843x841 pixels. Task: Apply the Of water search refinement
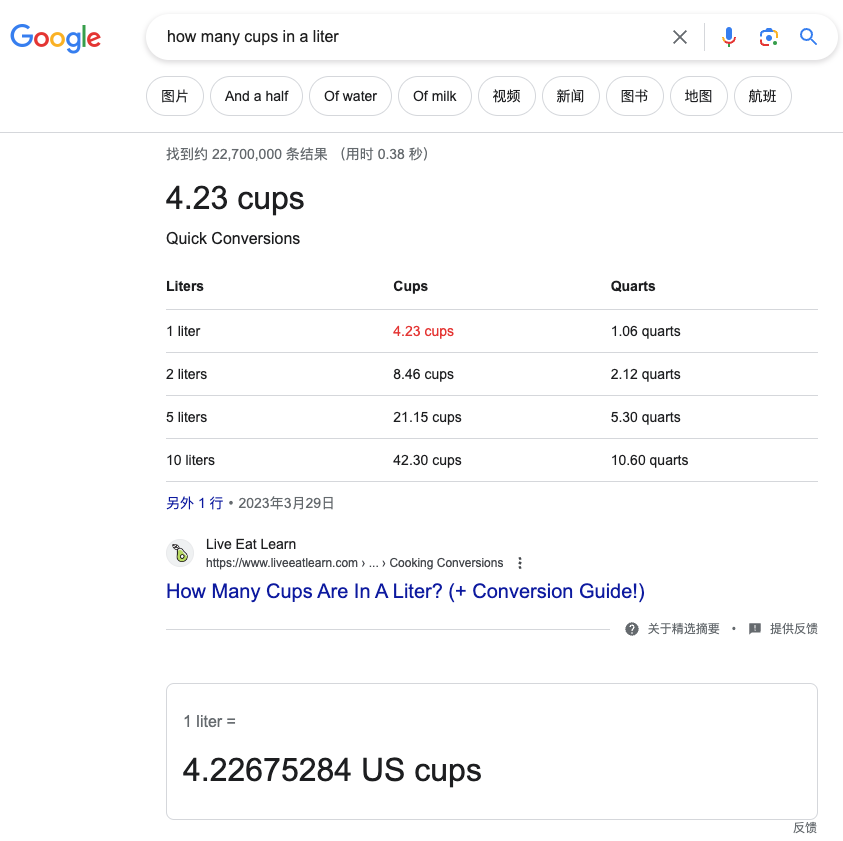tap(350, 96)
